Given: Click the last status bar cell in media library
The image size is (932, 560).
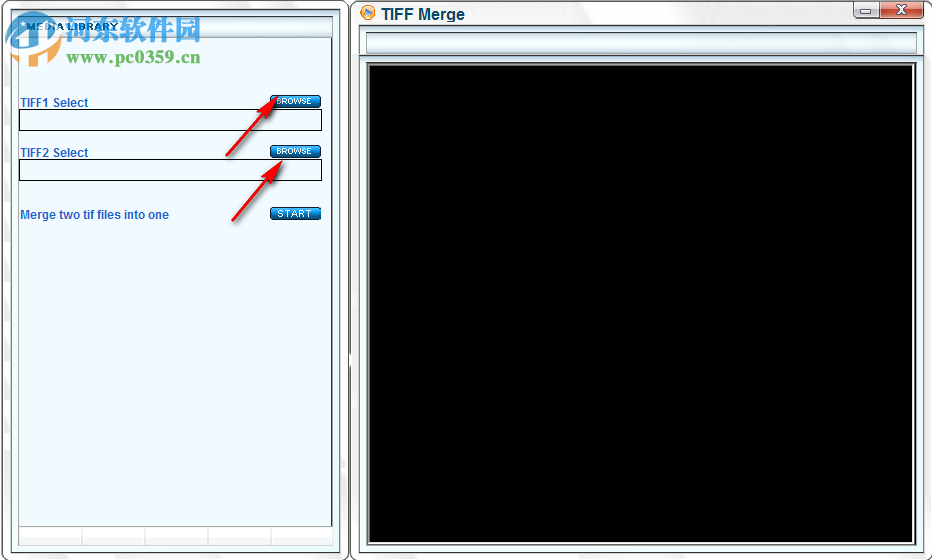Looking at the screenshot, I should [301, 536].
